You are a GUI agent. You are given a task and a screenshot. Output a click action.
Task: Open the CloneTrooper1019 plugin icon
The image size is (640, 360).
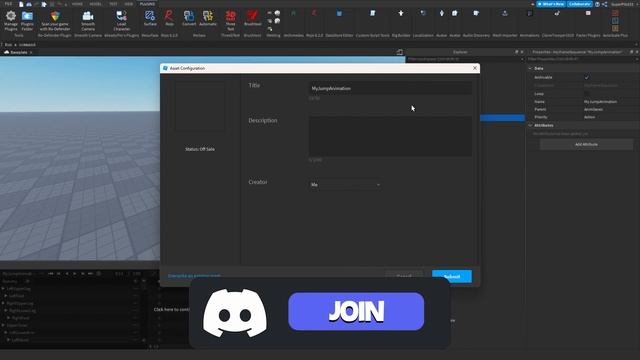click(557, 13)
